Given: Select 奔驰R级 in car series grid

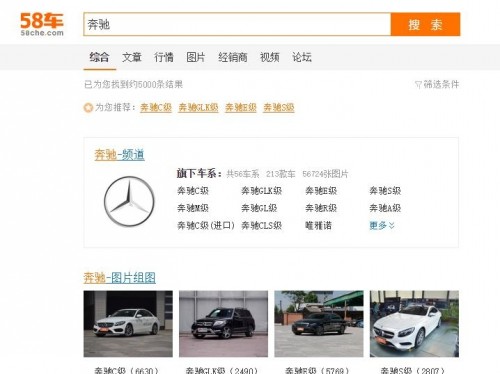Looking at the screenshot, I should click(x=321, y=208).
